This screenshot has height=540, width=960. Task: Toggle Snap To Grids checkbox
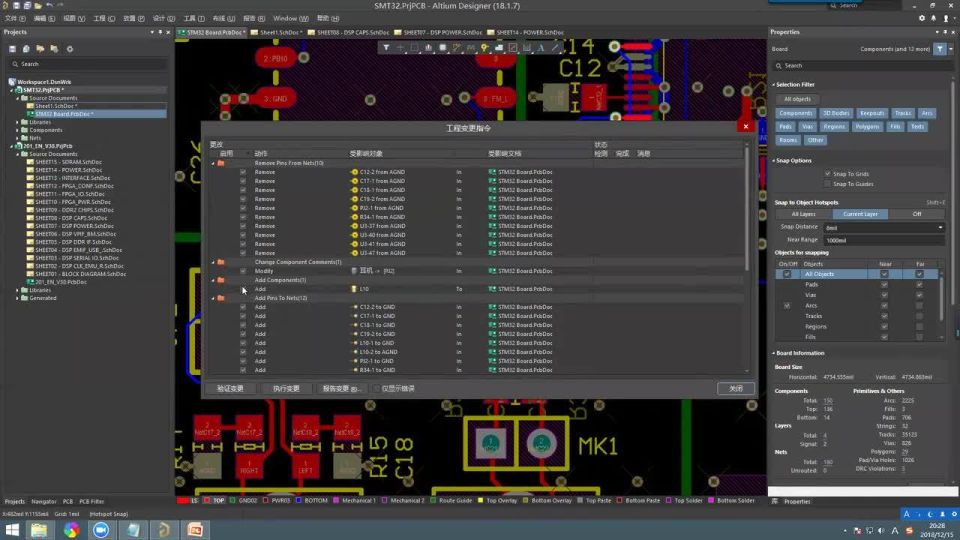click(x=828, y=174)
